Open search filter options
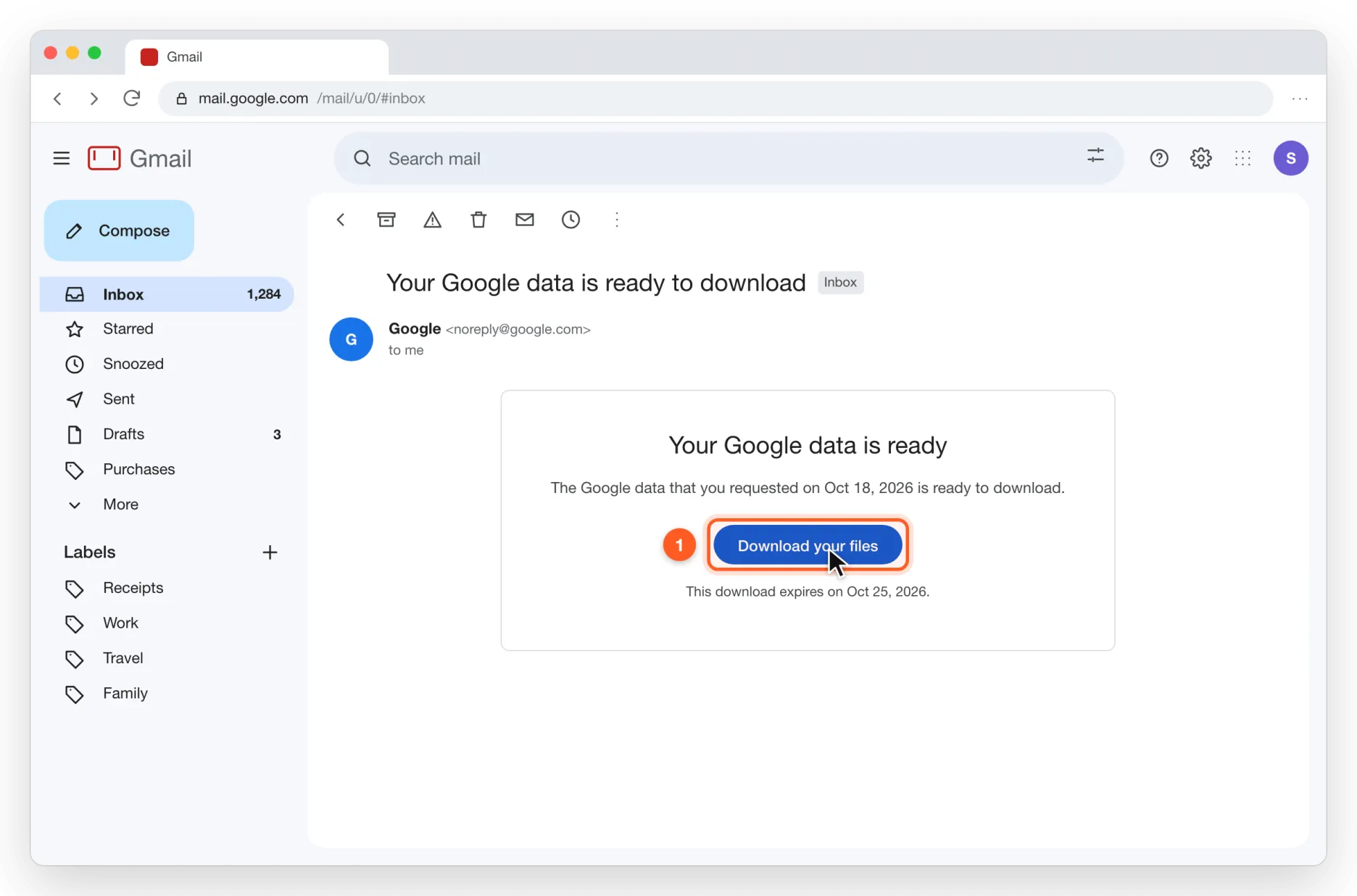Screen dimensions: 1357x896 [x=1095, y=156]
